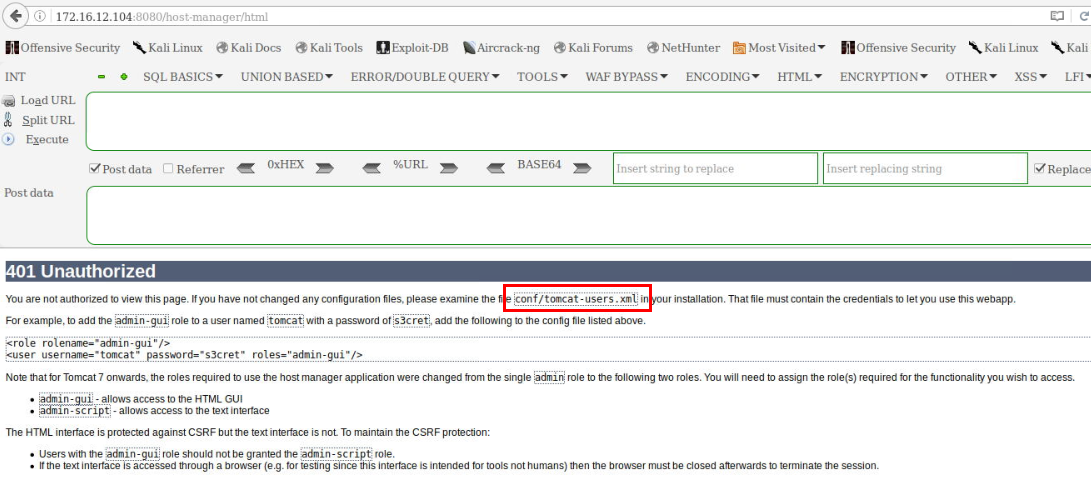The height and width of the screenshot is (503, 1091).
Task: Open first Kali Linux bookmark
Action: point(168,48)
